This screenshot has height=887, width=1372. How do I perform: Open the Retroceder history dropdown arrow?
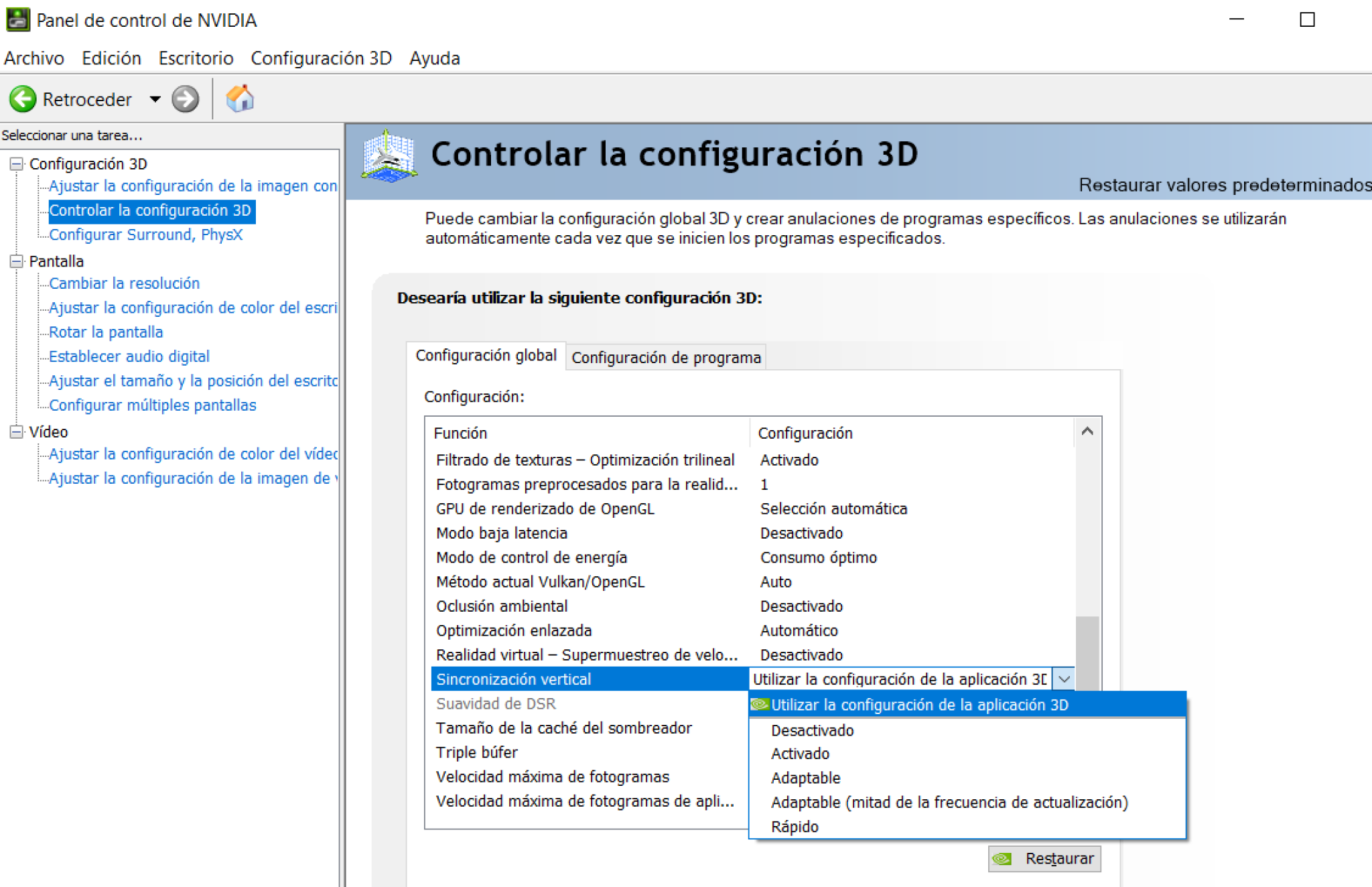click(x=155, y=99)
